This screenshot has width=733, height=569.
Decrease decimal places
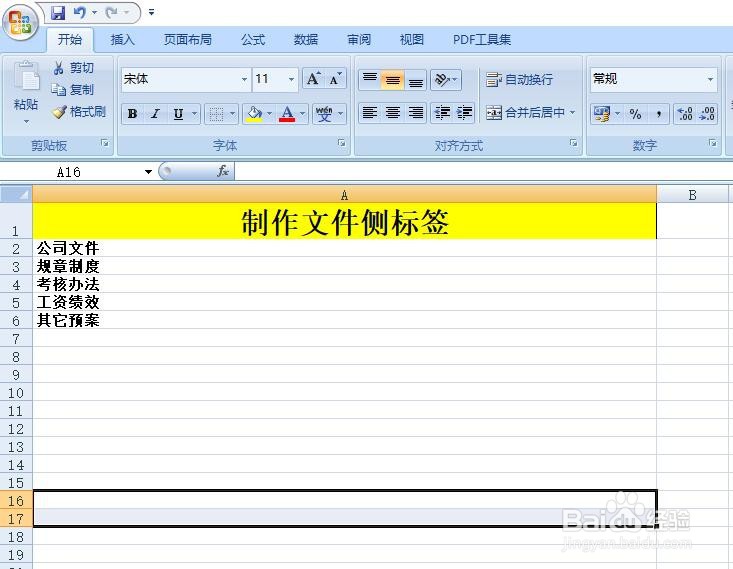(707, 114)
